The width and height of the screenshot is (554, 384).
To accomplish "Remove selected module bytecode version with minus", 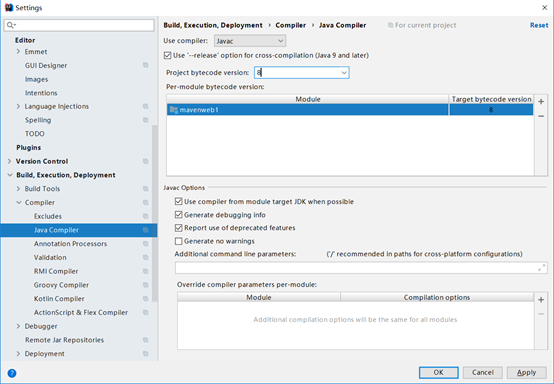I will pyautogui.click(x=541, y=116).
